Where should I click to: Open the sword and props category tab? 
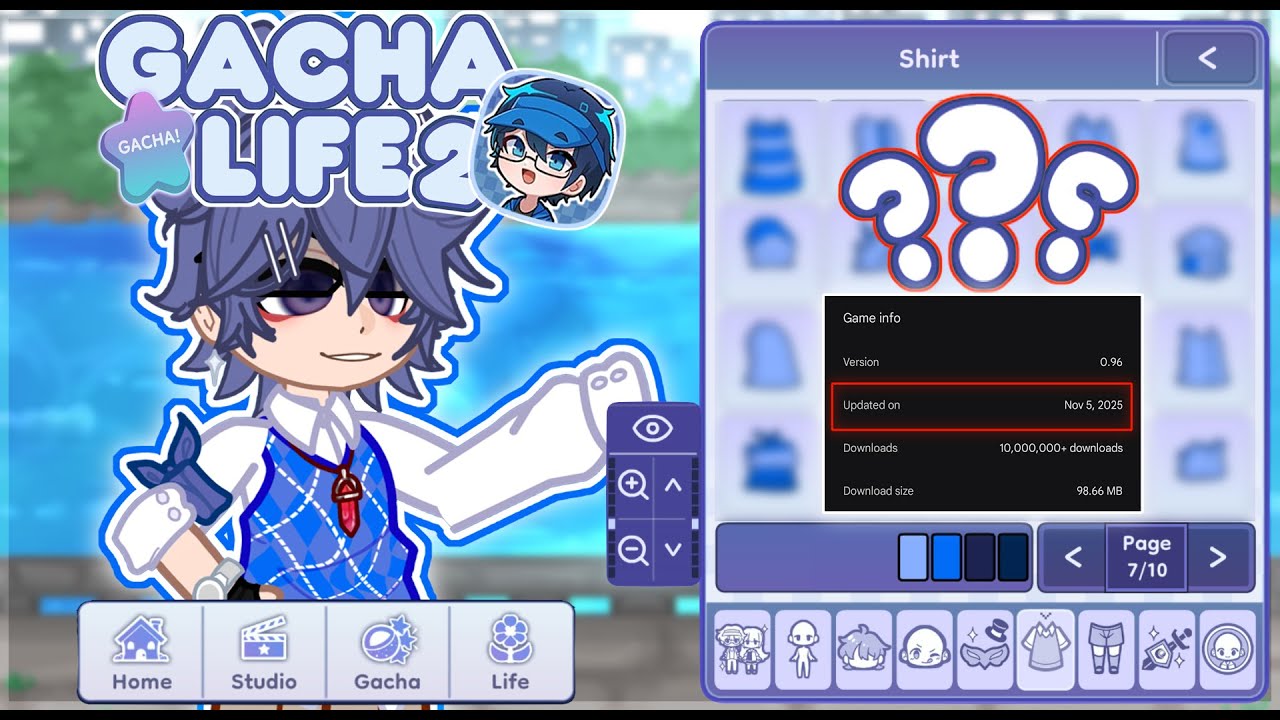(x=1167, y=649)
